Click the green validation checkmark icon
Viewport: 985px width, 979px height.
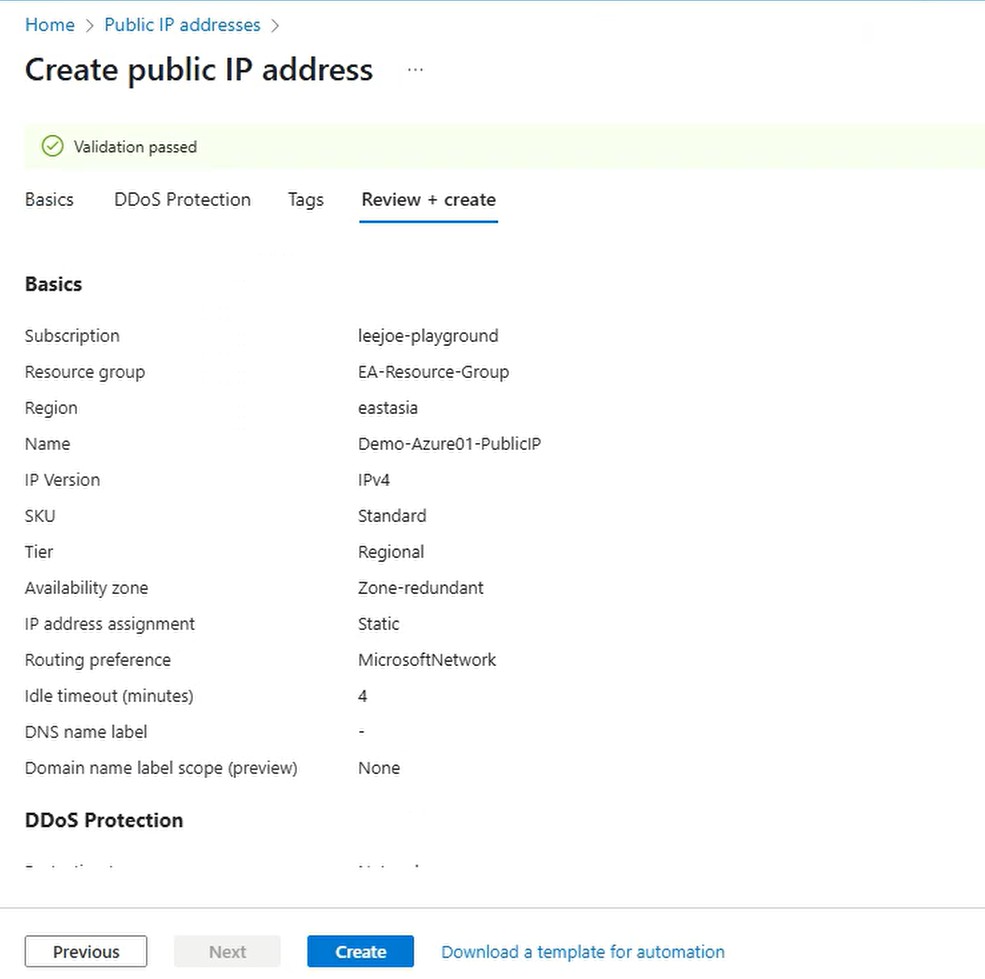click(52, 147)
